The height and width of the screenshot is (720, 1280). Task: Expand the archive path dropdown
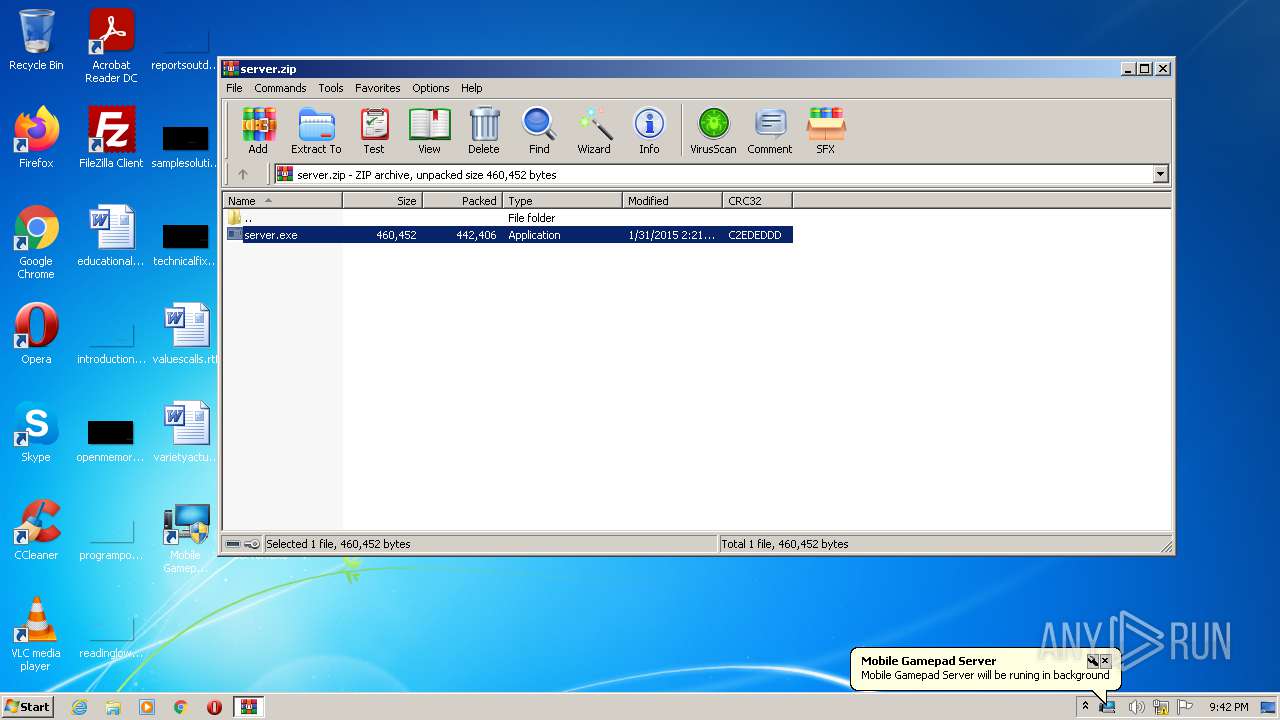pyautogui.click(x=1160, y=174)
